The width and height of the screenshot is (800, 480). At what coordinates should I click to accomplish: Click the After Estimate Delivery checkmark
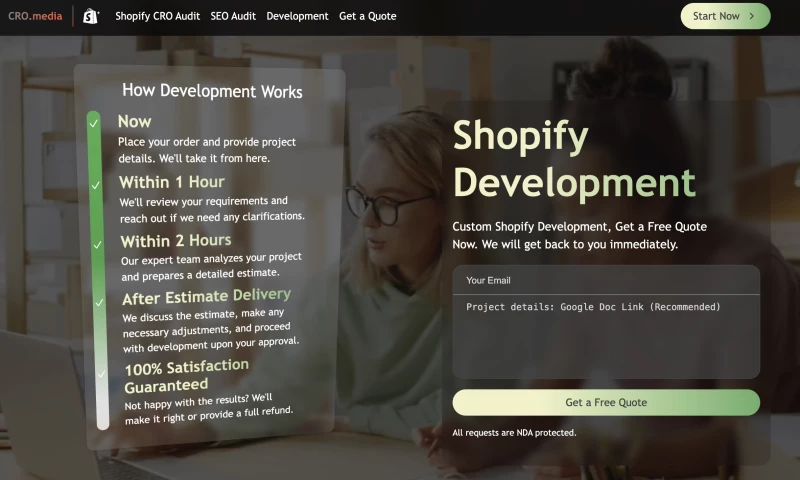pos(100,301)
